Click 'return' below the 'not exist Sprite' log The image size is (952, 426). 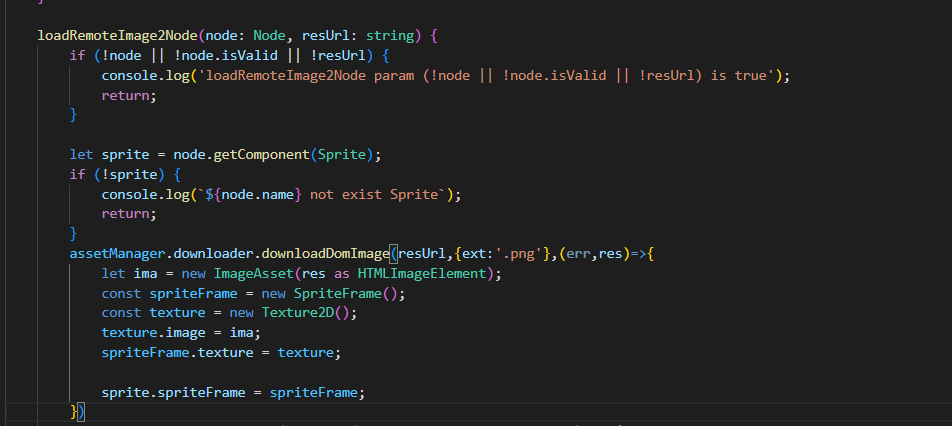coord(126,214)
